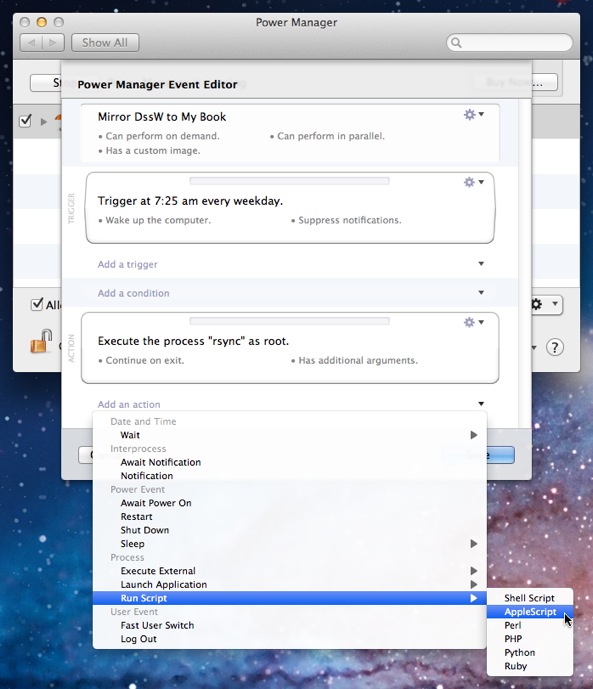
Task: Expand the Add a trigger dropdown arrow
Action: (481, 264)
